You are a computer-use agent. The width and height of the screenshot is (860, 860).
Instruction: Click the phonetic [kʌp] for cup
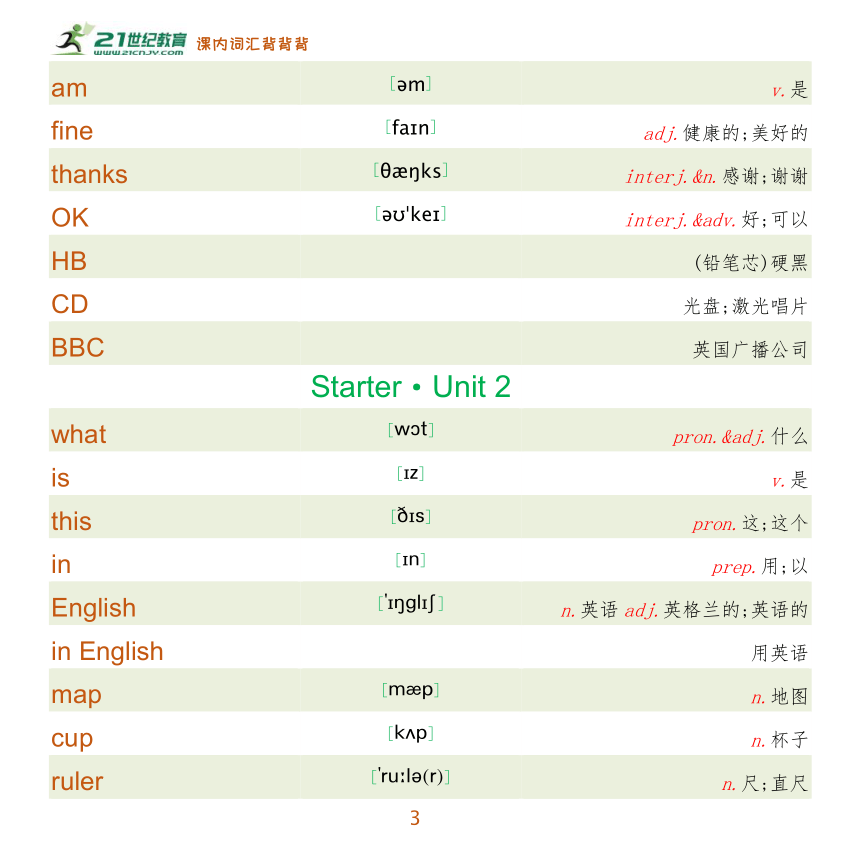pos(410,733)
